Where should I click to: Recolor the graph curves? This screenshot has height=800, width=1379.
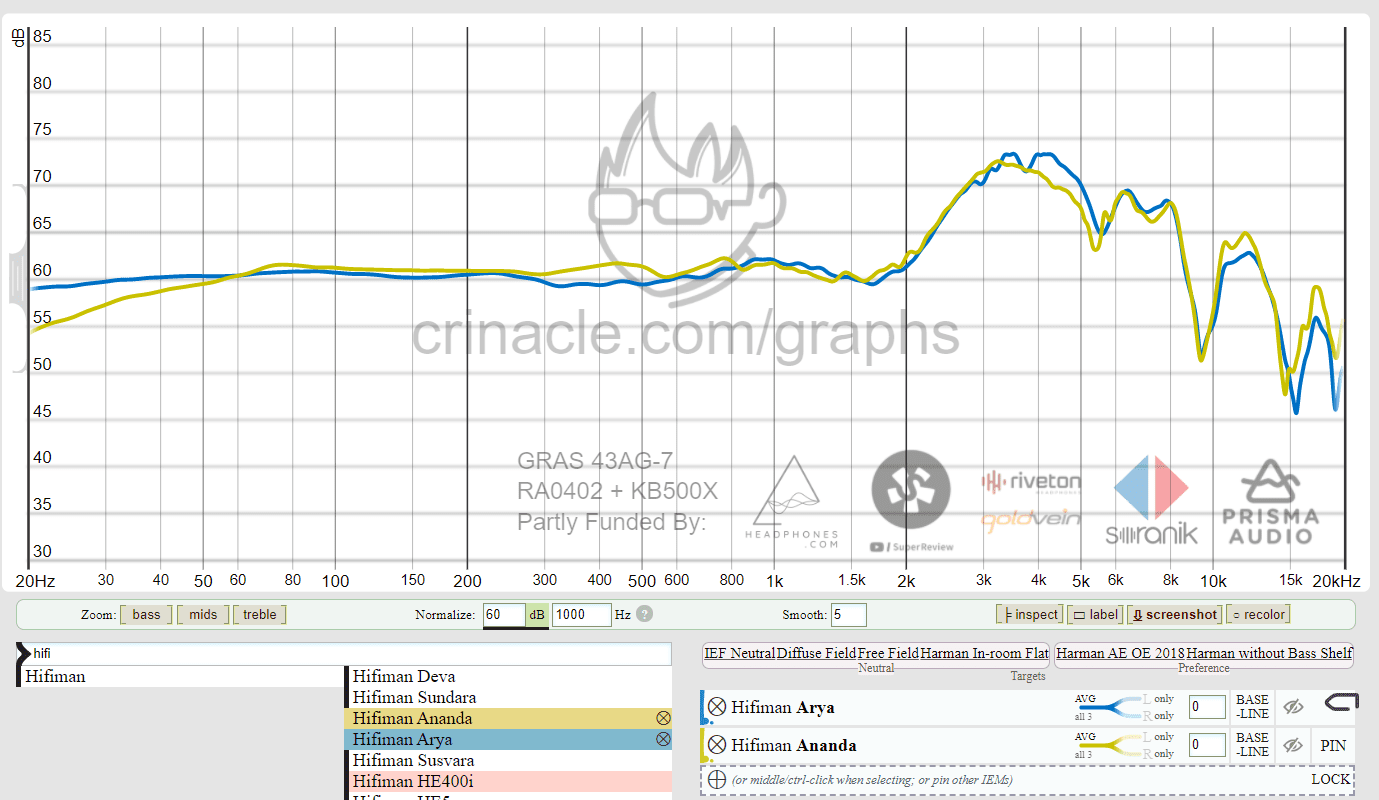point(1258,614)
